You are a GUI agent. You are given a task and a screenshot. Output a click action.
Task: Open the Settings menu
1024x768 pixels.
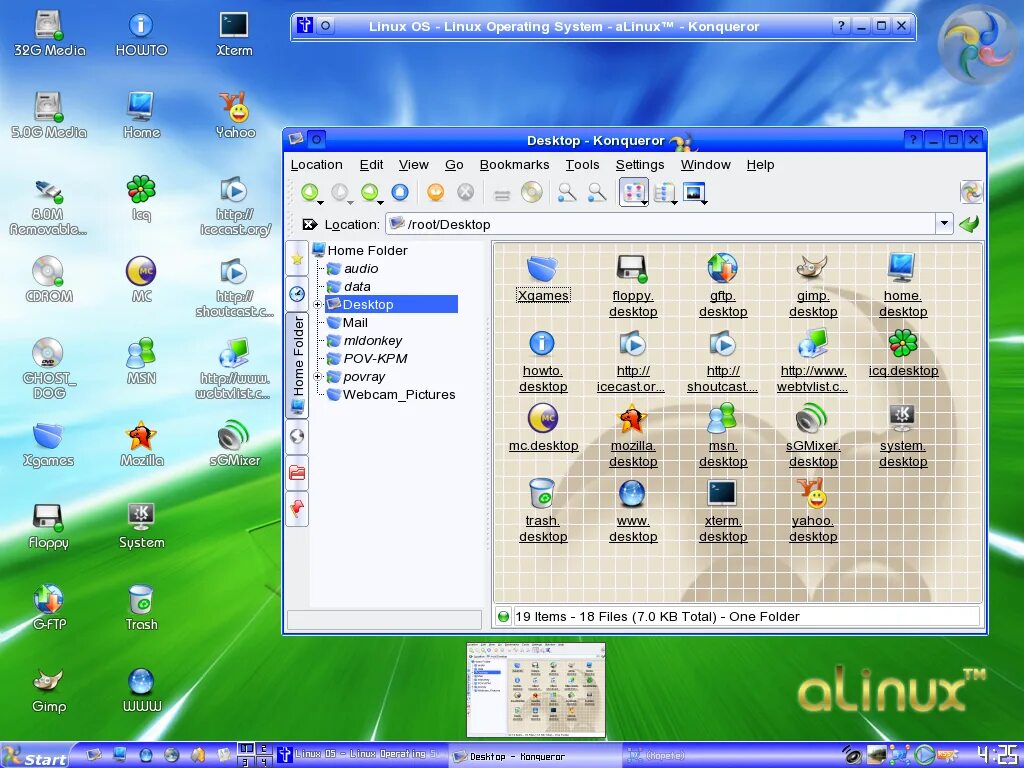point(639,165)
